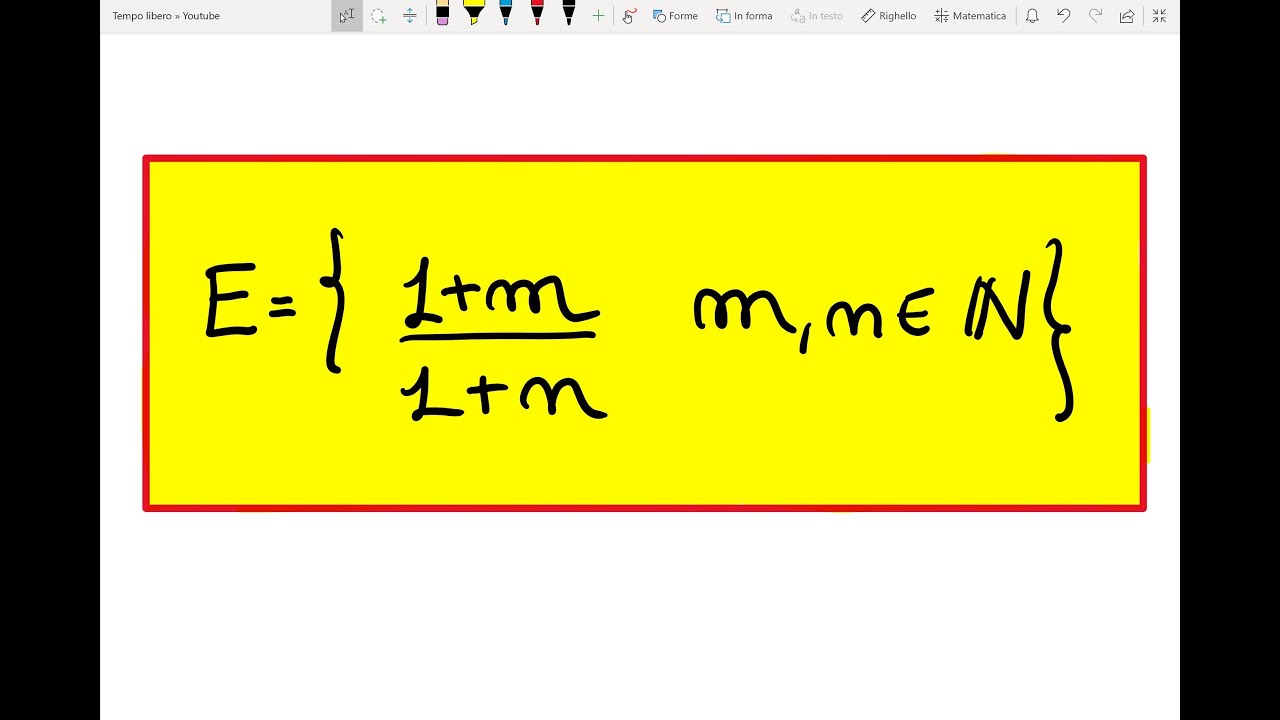Toggle draw with touch mode
Screen dimensions: 1280x720
629,16
